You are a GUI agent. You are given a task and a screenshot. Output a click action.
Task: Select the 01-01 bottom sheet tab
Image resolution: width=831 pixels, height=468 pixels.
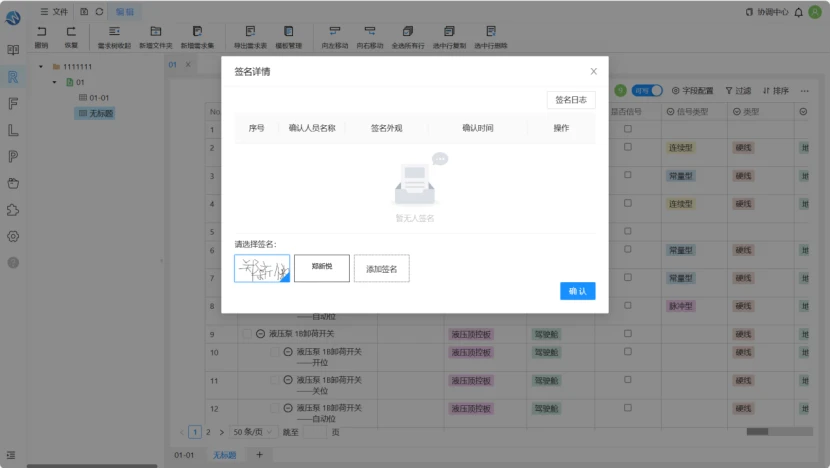point(184,455)
